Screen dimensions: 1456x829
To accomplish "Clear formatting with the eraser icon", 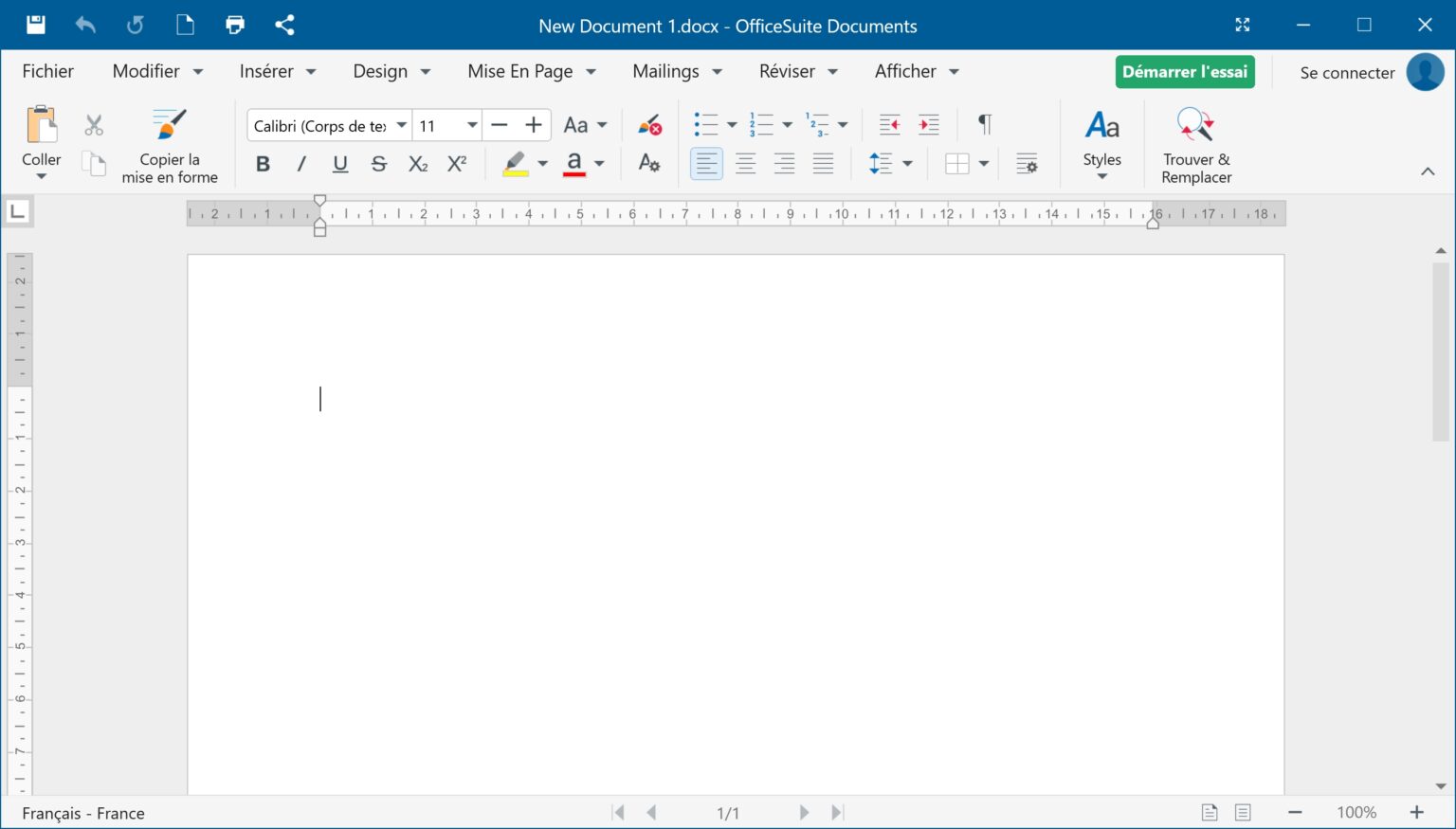I will (649, 125).
